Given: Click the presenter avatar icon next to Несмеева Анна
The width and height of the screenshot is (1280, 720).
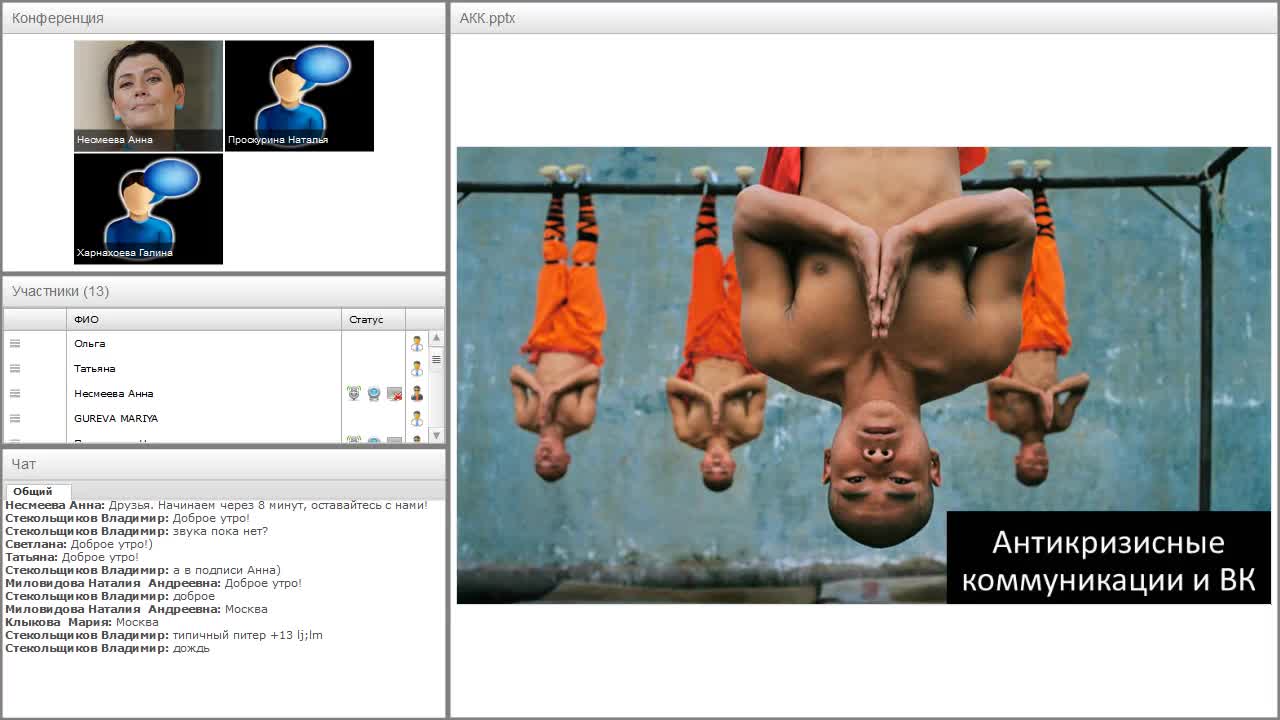Looking at the screenshot, I should point(417,393).
